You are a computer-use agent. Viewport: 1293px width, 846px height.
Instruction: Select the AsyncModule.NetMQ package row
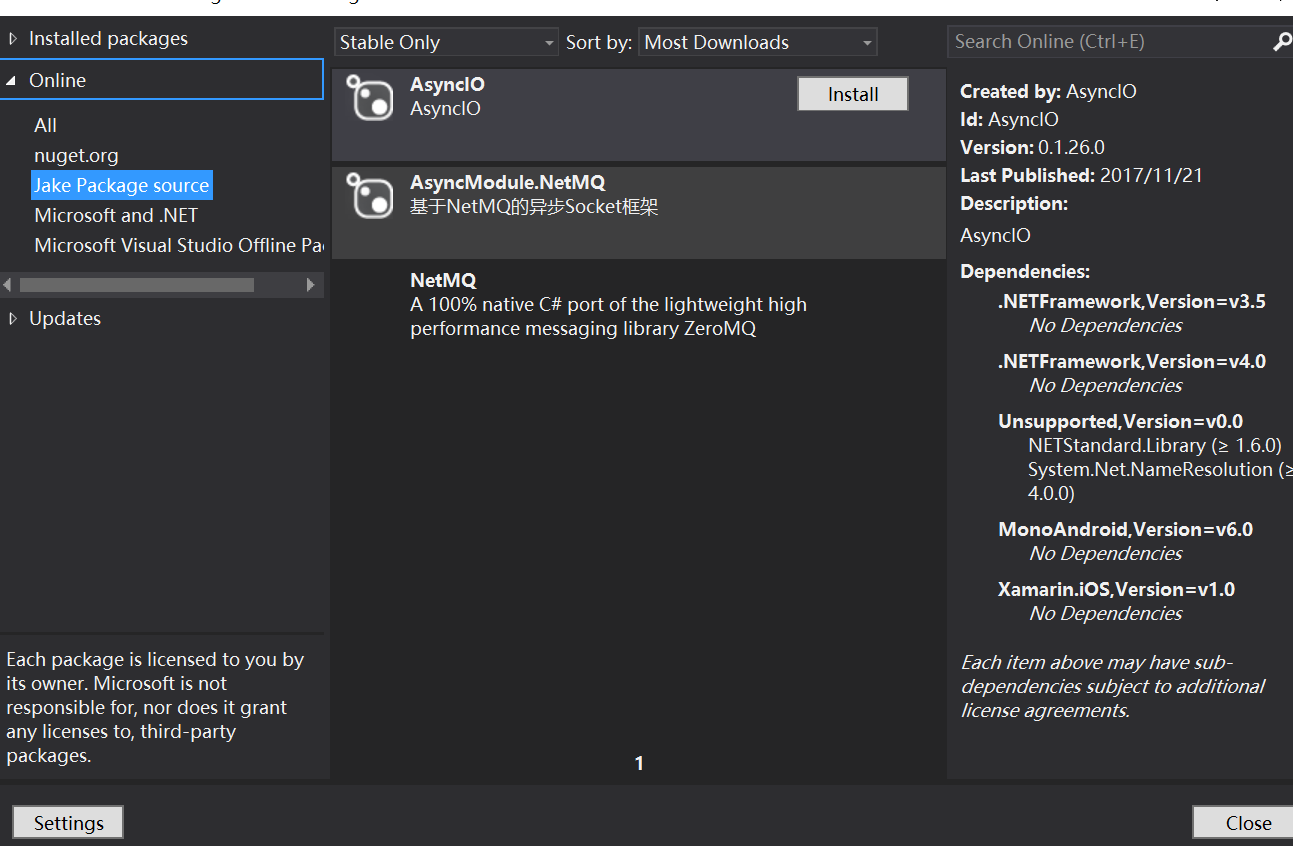639,212
